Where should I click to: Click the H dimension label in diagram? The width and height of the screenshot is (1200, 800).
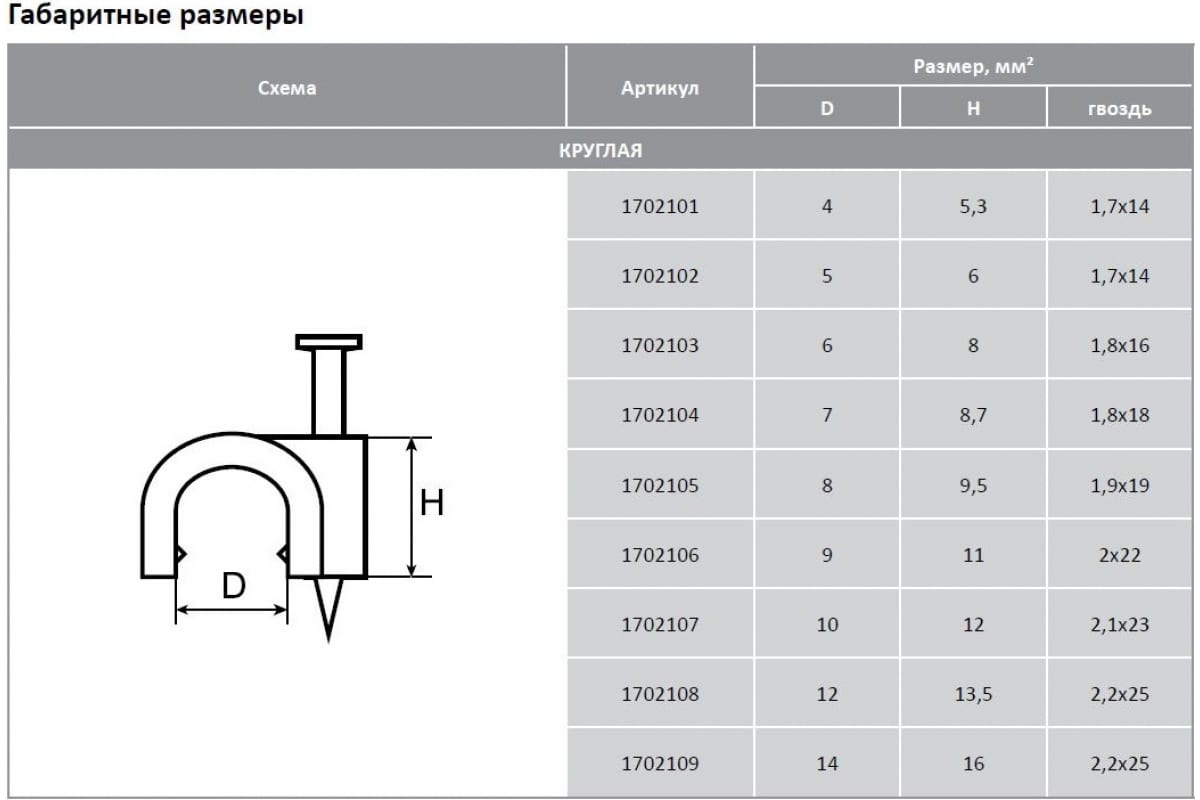[432, 503]
